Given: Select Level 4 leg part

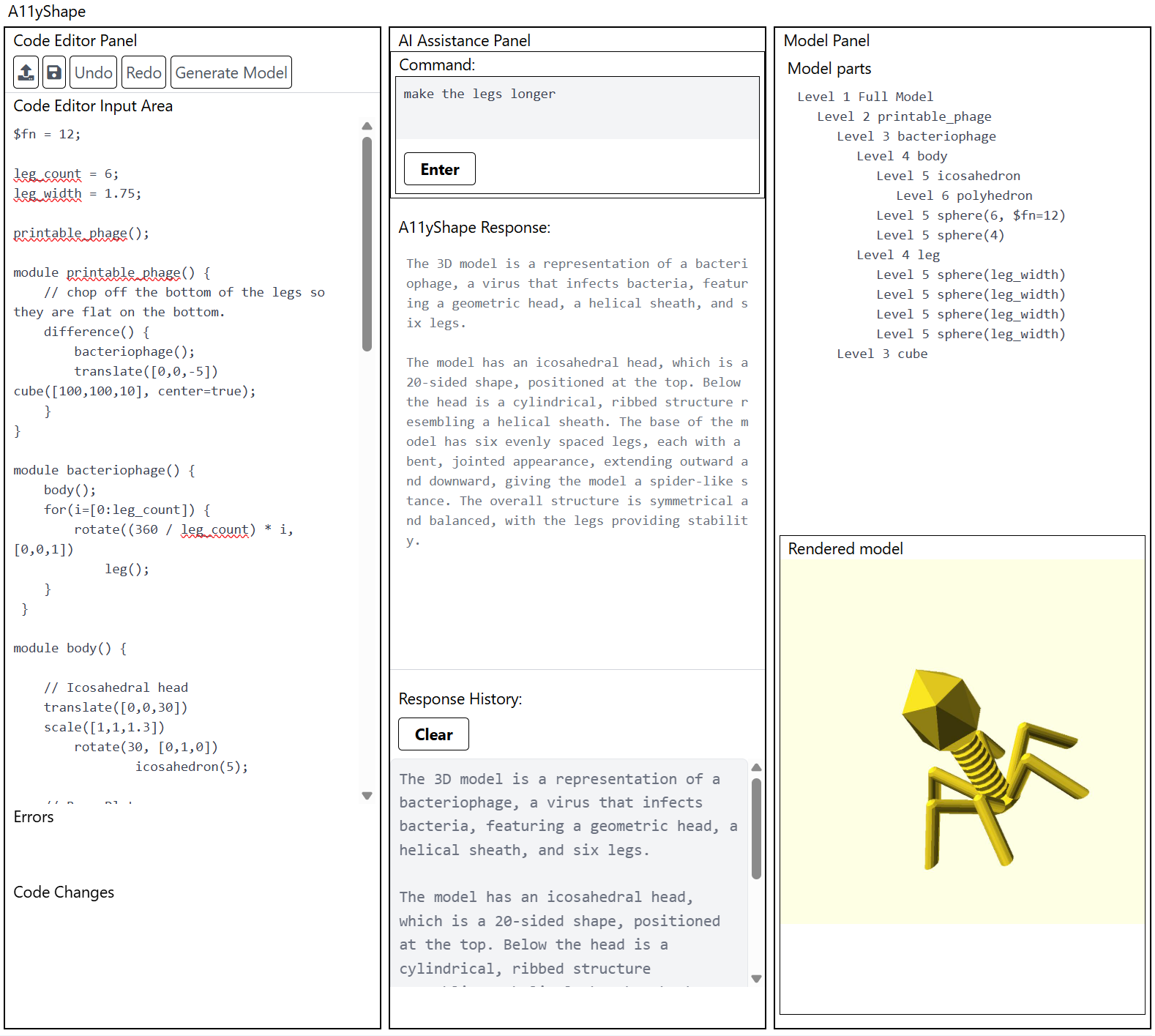Looking at the screenshot, I should pos(898,255).
